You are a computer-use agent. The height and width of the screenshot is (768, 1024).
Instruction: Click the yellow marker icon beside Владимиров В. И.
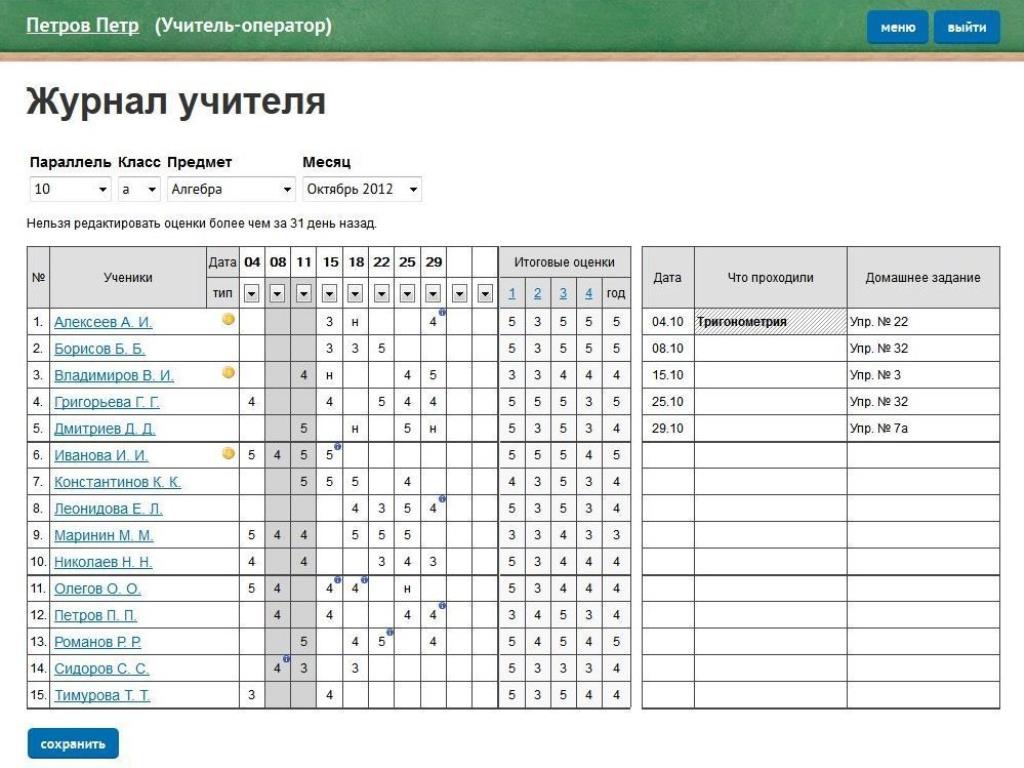tap(228, 372)
